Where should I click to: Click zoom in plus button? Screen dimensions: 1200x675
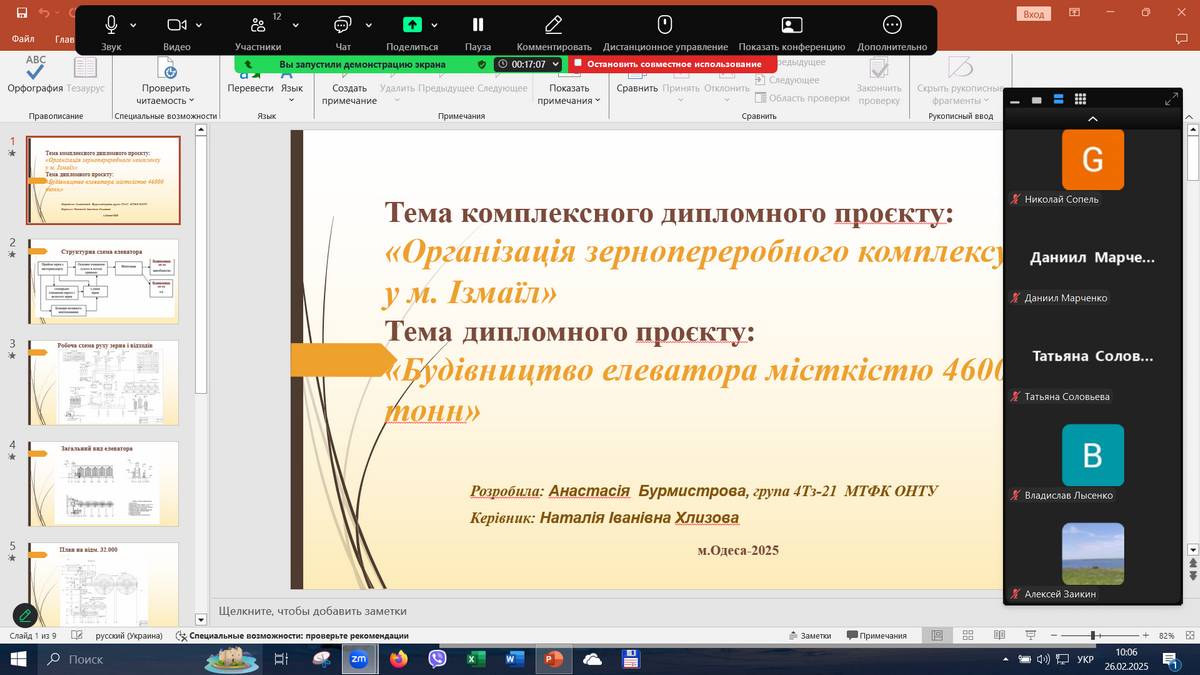[x=1146, y=636]
